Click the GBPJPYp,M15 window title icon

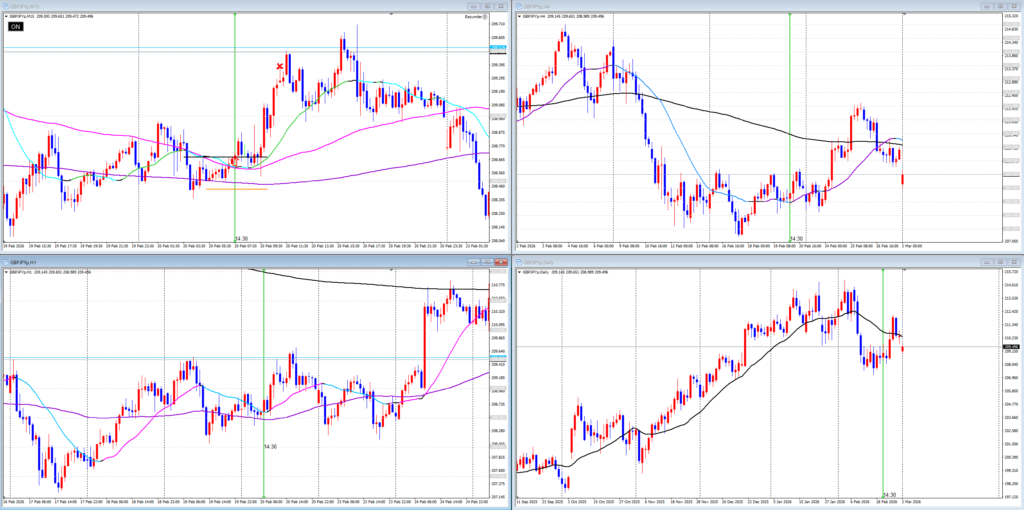[5, 6]
